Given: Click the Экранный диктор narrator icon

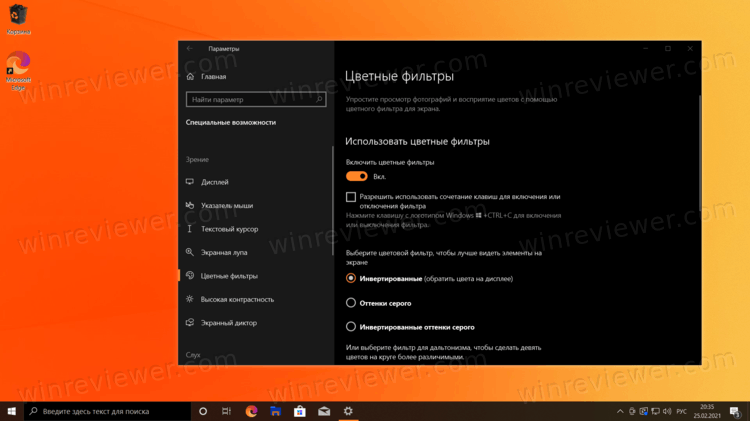Looking at the screenshot, I should 190,322.
